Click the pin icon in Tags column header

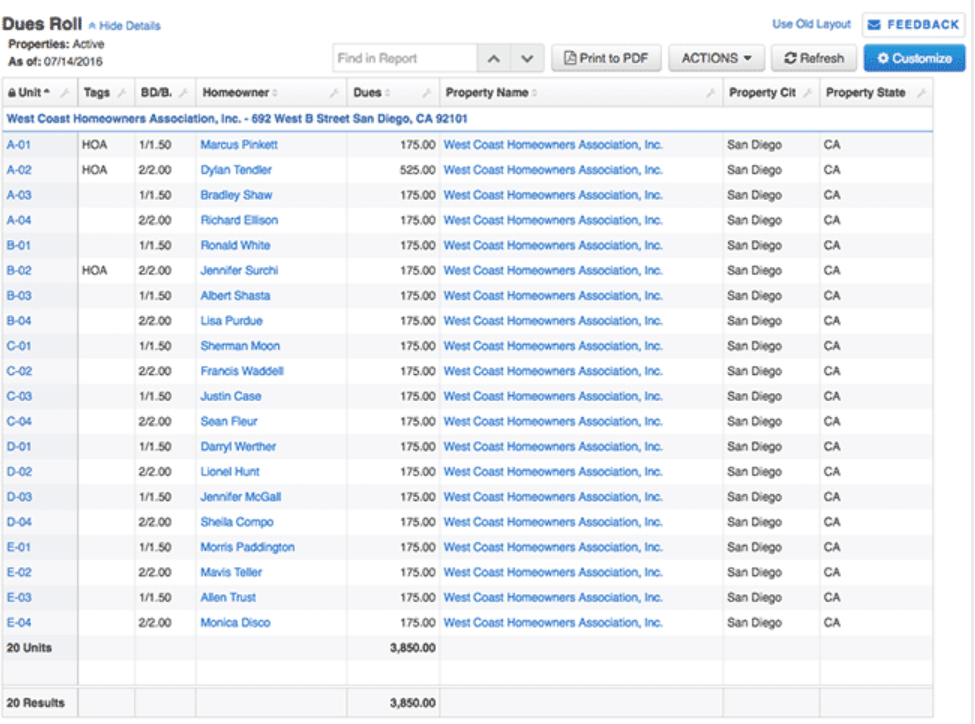122,93
